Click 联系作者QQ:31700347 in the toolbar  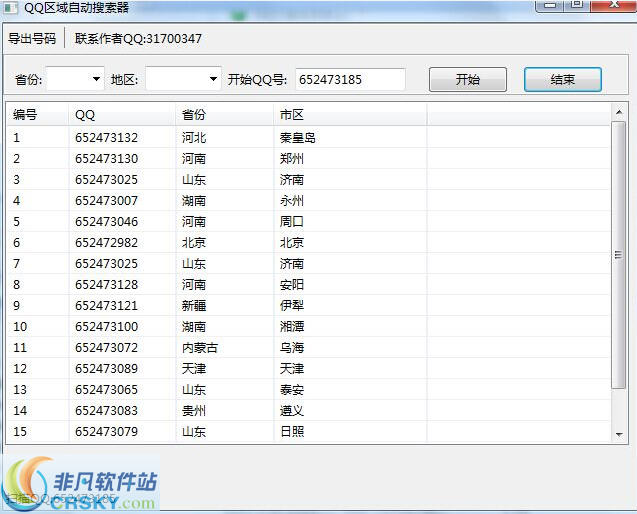tap(138, 39)
